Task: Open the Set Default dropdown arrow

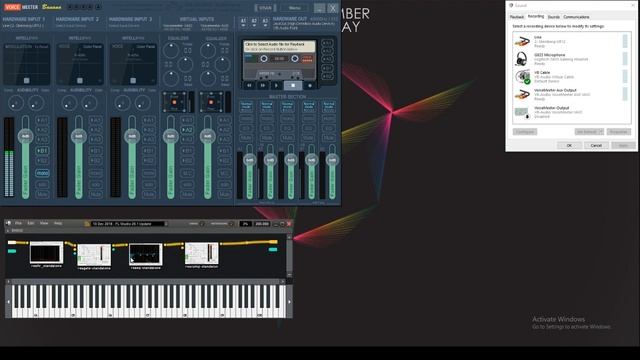Action: pyautogui.click(x=600, y=132)
